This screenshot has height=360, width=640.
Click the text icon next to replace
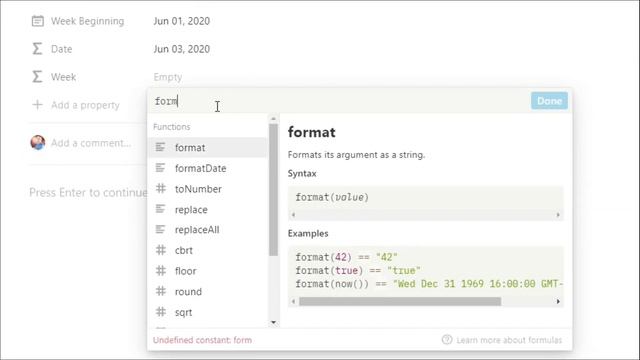[160, 209]
